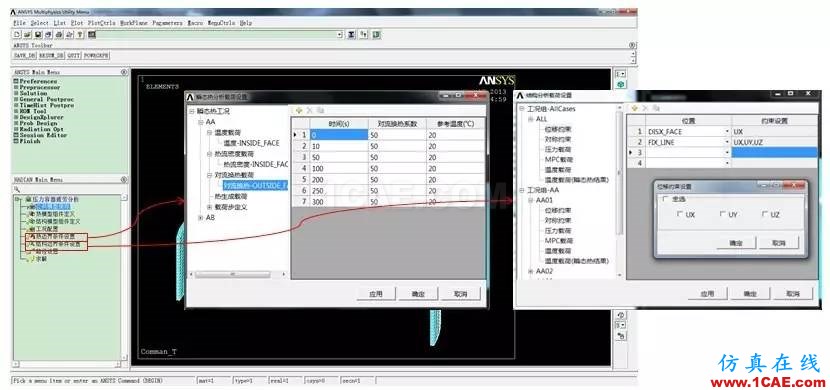Click 应用 in structural load dialog

pos(708,294)
